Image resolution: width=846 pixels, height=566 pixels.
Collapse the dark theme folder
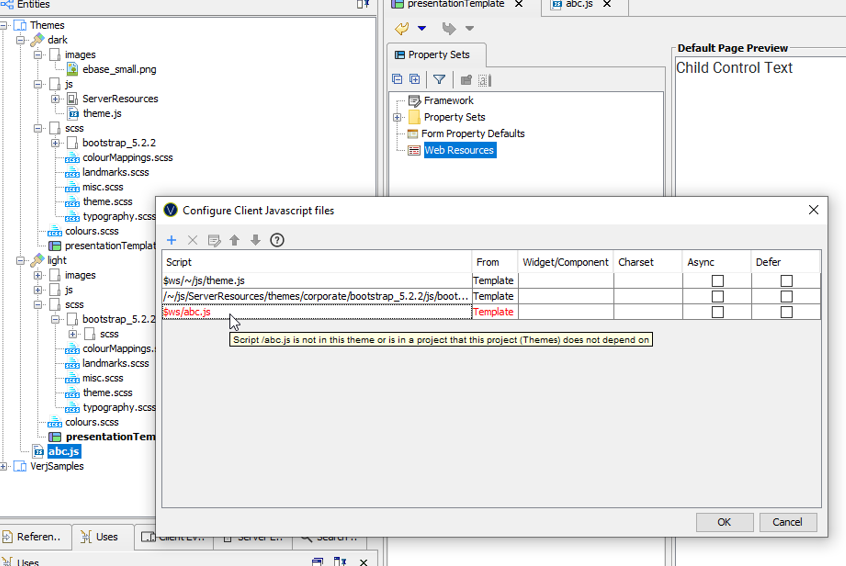[21, 41]
